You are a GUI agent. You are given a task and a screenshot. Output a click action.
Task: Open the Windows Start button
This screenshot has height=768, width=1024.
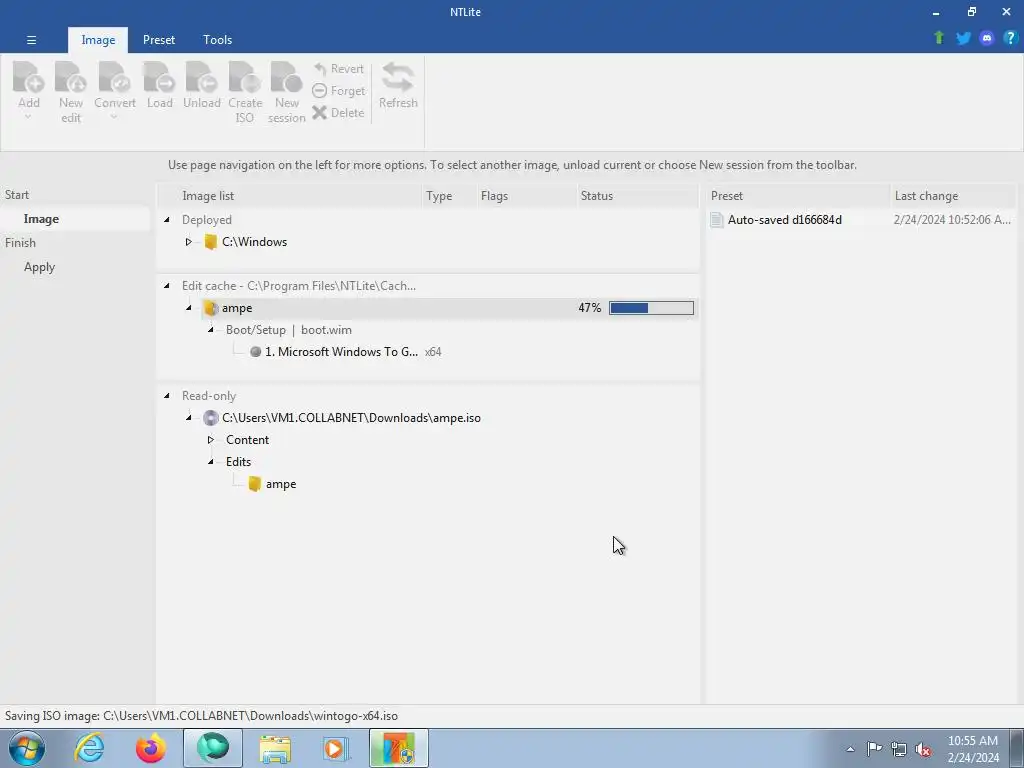coord(27,748)
